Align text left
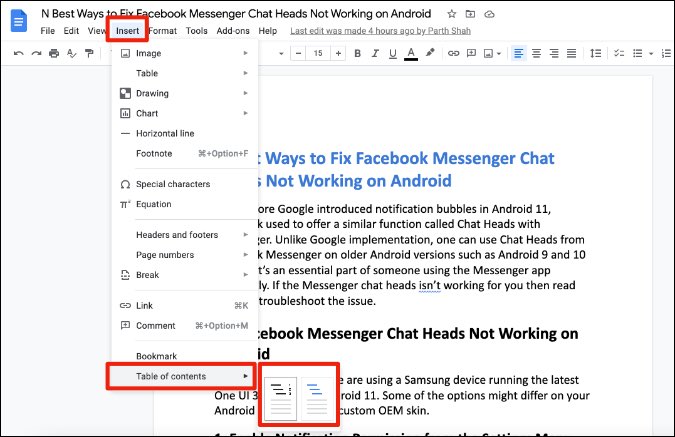Screen dimensions: 675x437 pos(519,53)
